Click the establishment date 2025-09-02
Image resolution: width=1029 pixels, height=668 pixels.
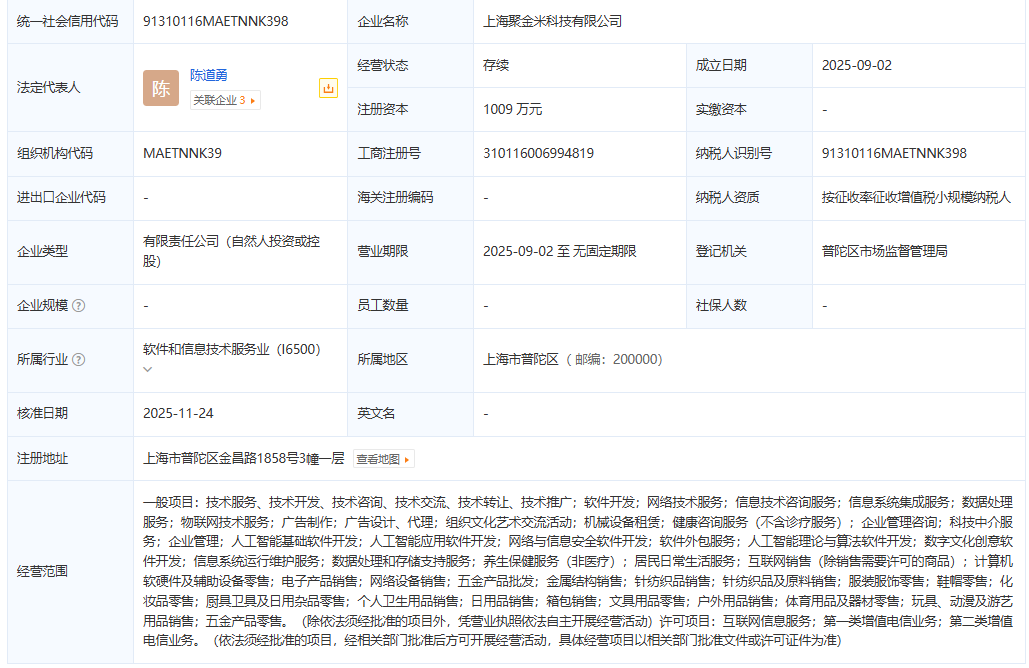pyautogui.click(x=856, y=65)
